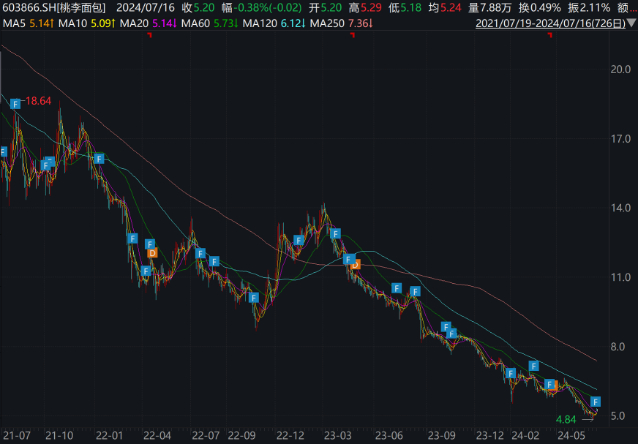The image size is (639, 445).
Task: Click the 11.0 price axis label
Action: [620, 278]
